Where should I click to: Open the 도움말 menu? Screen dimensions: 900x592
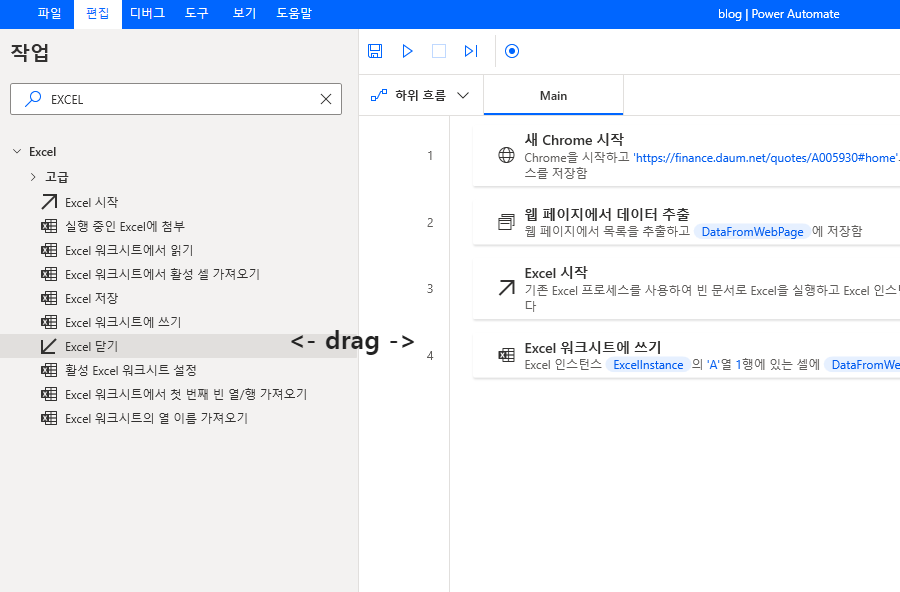pyautogui.click(x=294, y=13)
